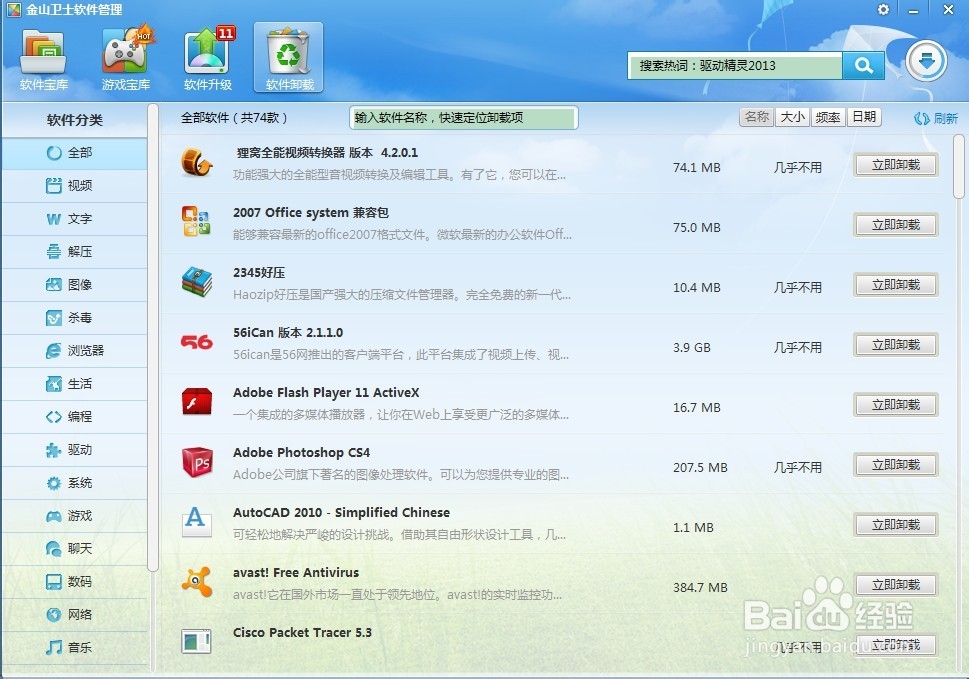Select the 游戏 games category
Image resolution: width=969 pixels, height=679 pixels.
[x=74, y=515]
